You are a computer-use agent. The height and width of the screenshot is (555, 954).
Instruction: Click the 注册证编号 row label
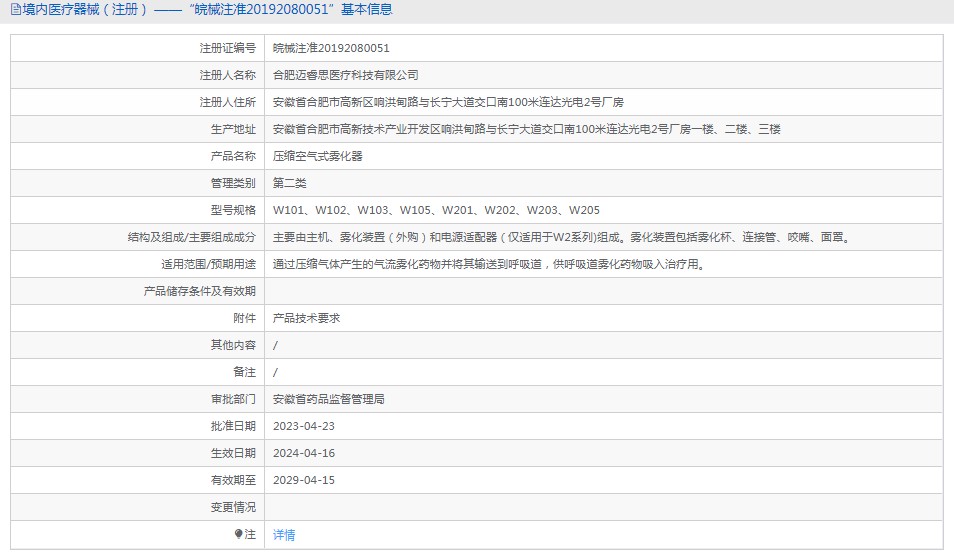click(x=228, y=48)
